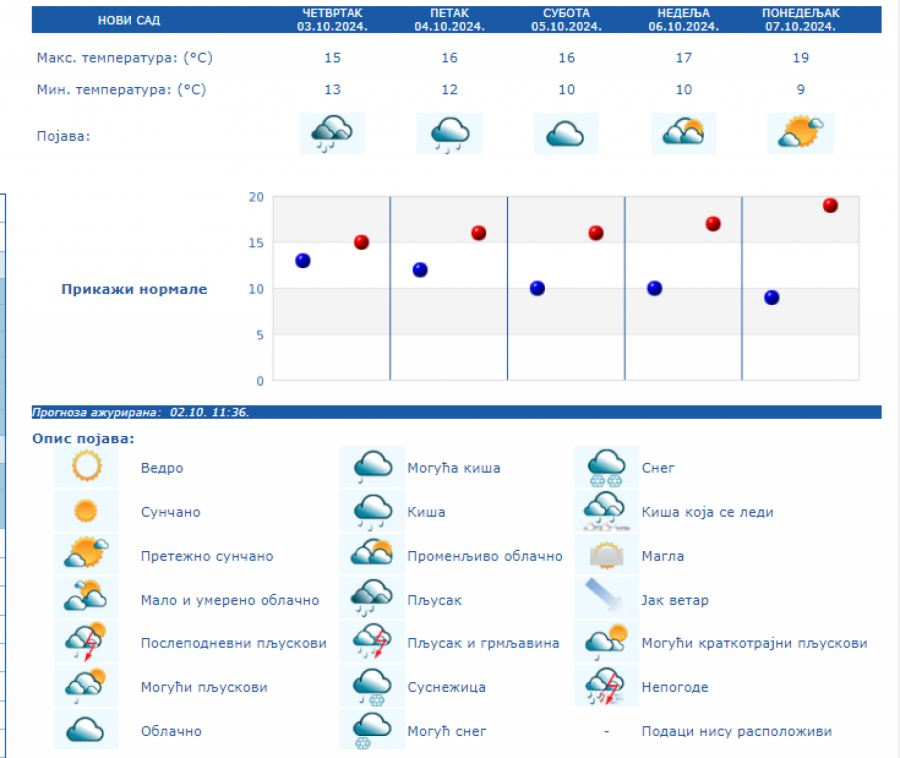Click the Суснежица sleet legend icon

coord(372,687)
